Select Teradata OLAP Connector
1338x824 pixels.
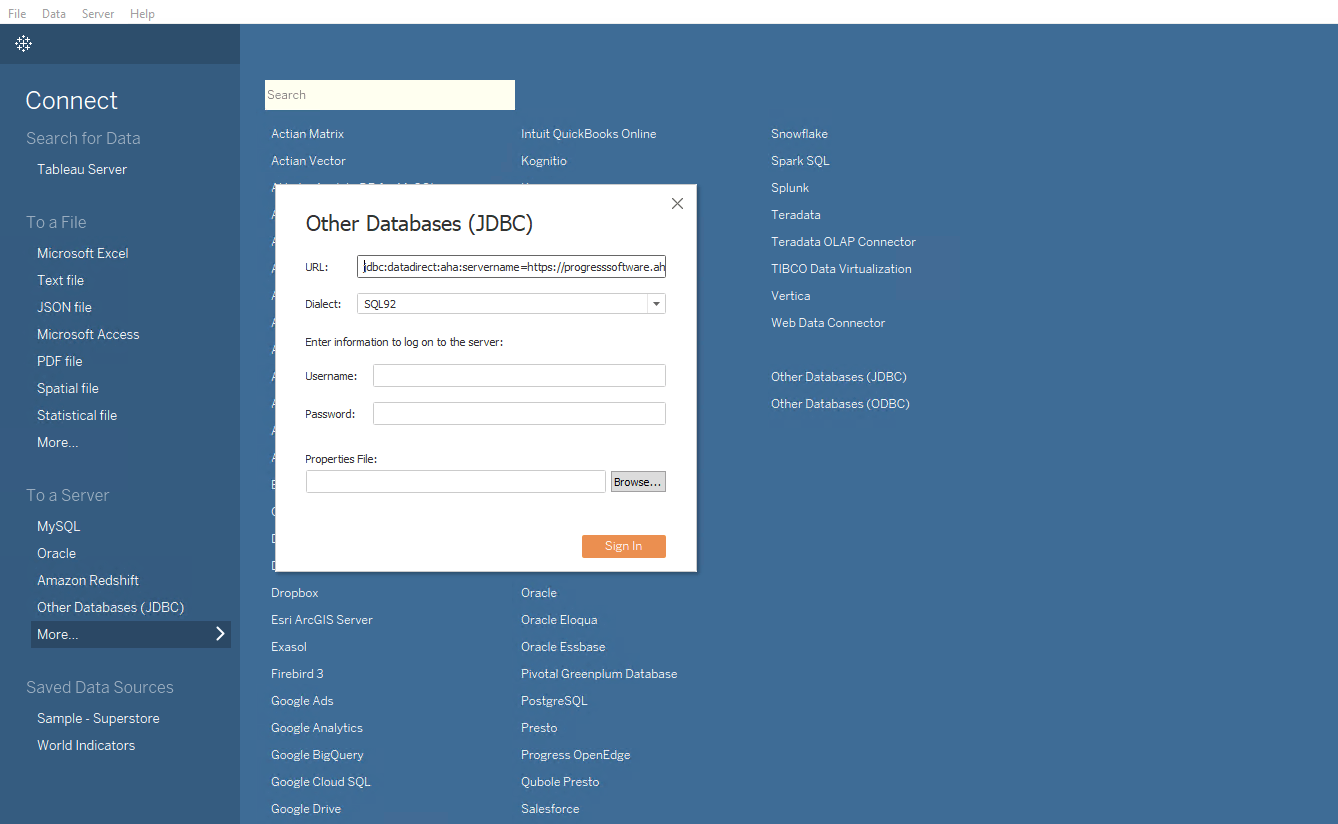click(843, 242)
